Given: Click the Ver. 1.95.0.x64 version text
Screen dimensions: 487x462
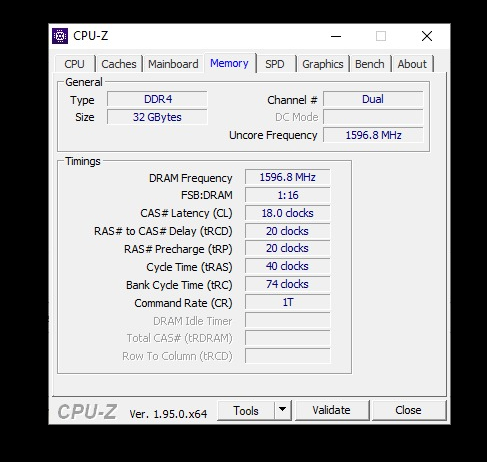Looking at the screenshot, I should pos(168,414).
